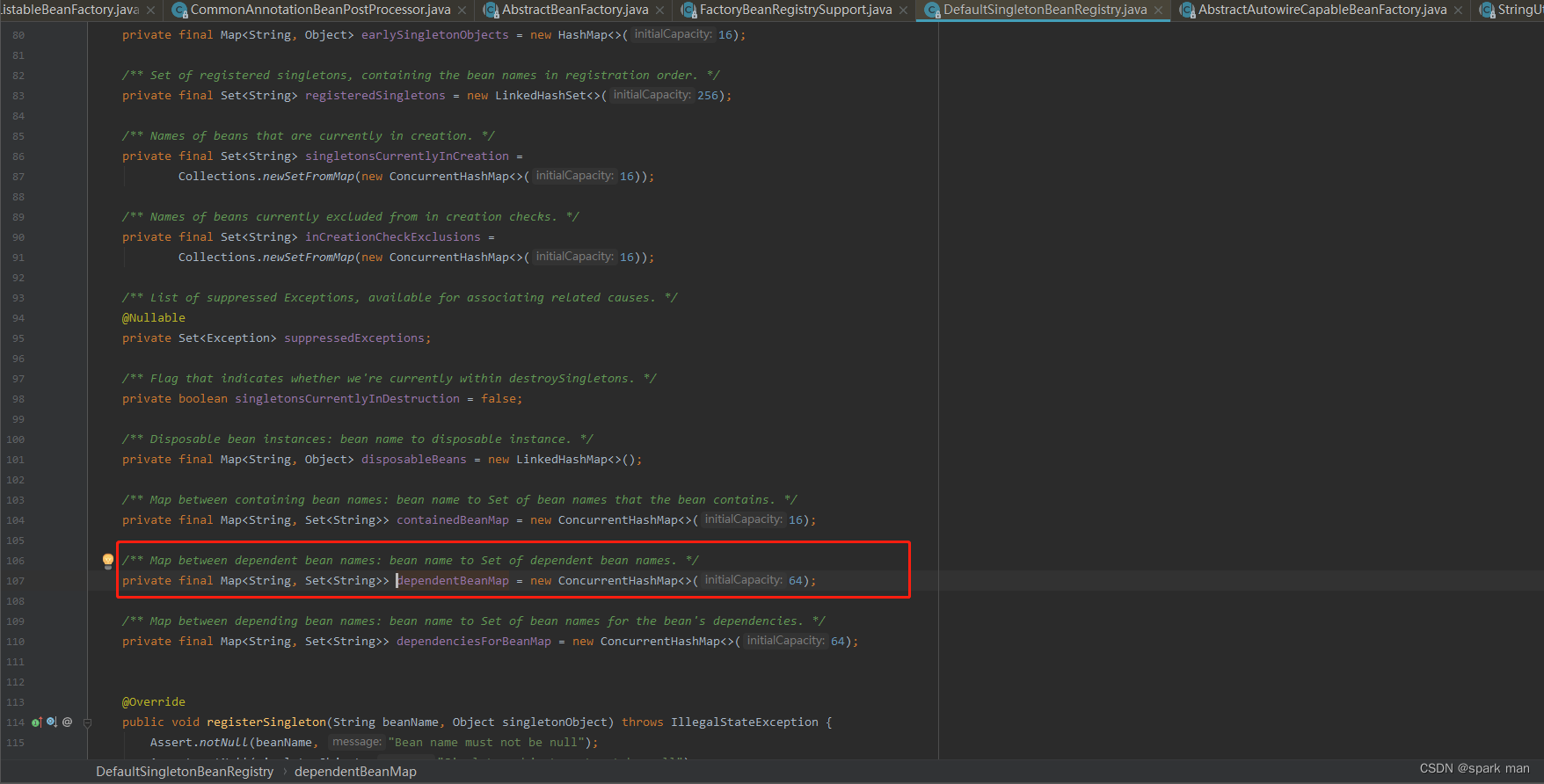Viewport: 1544px width, 784px height.
Task: Click LinkedHashSet constructor on line 83
Action: pyautogui.click(x=541, y=96)
